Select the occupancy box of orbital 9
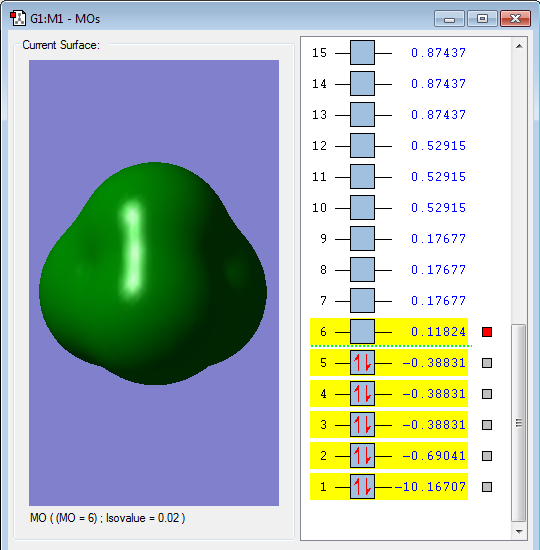 pos(362,239)
